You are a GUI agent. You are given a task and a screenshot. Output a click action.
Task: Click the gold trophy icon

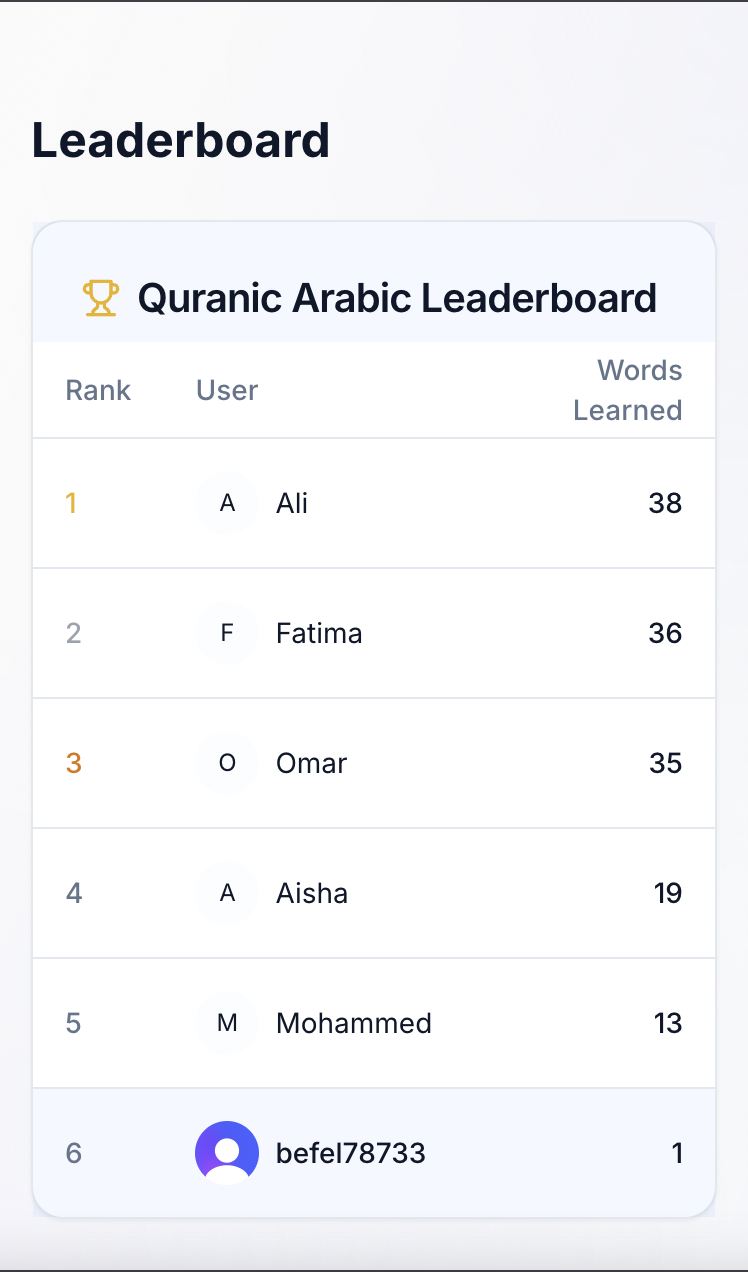(x=101, y=298)
